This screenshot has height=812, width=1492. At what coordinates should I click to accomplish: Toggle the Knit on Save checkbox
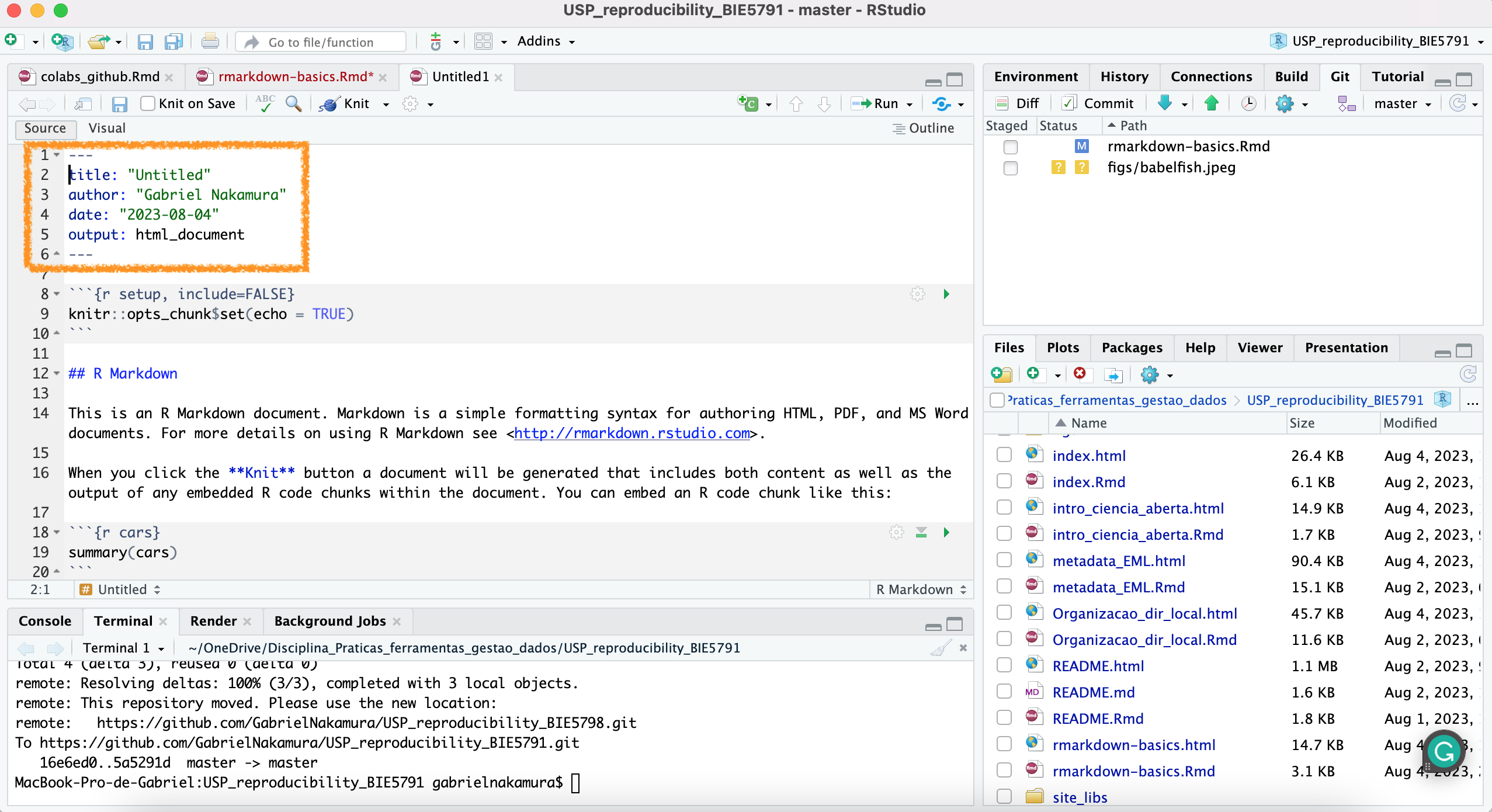point(148,104)
